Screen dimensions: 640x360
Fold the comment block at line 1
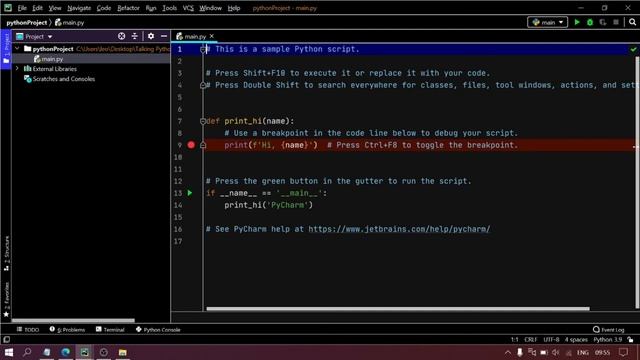[x=203, y=49]
